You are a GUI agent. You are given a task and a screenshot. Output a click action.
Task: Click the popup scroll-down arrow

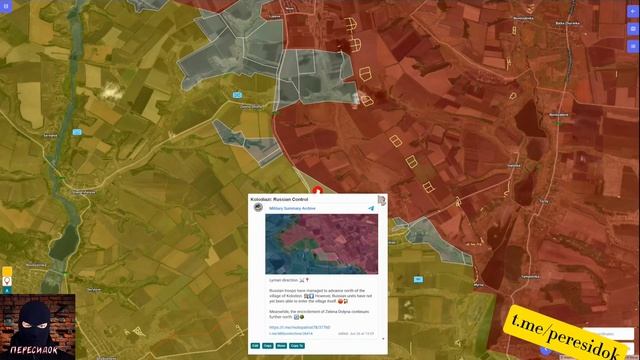click(383, 339)
